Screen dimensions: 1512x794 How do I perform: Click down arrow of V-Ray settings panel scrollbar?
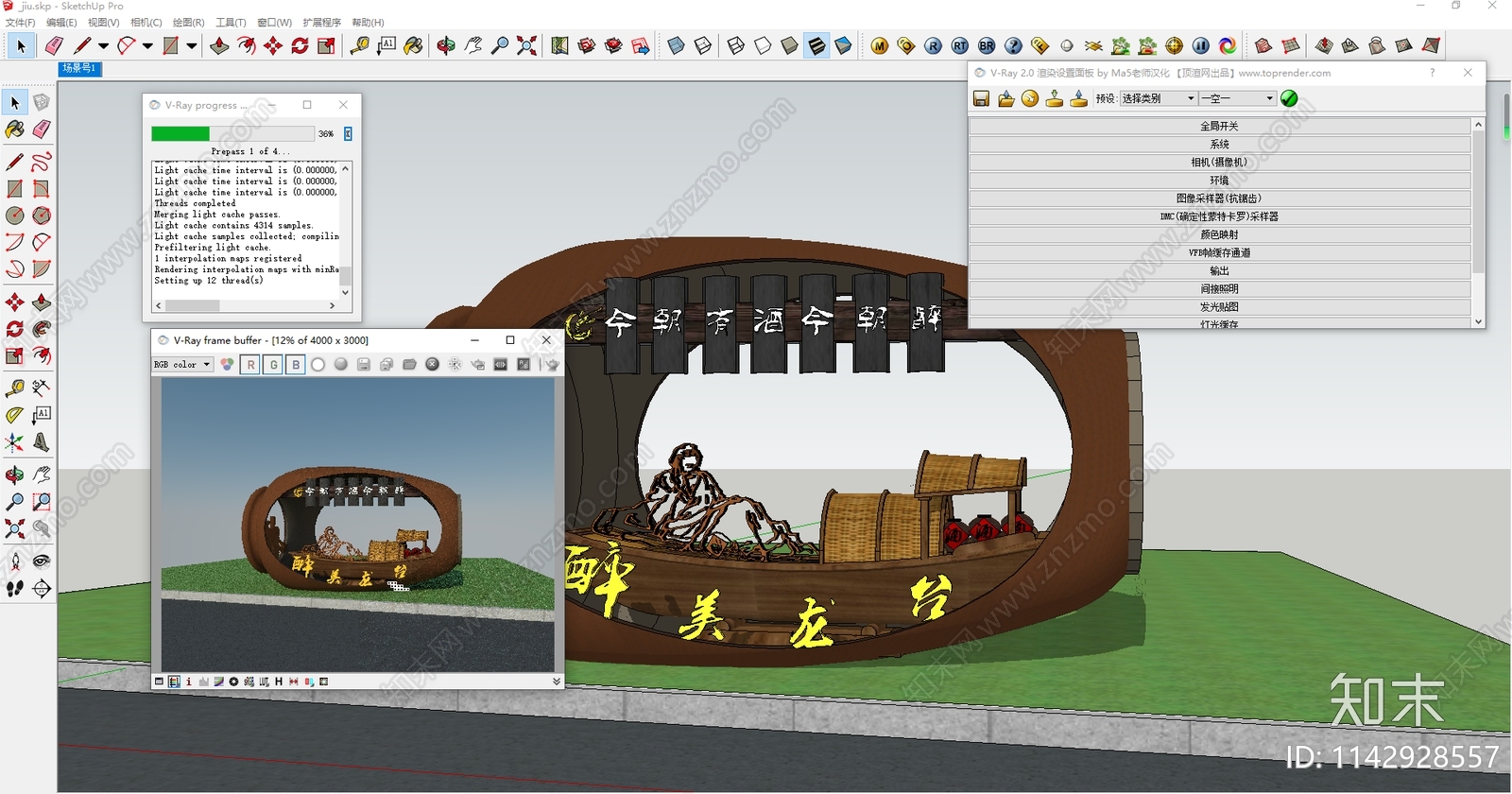(1478, 321)
